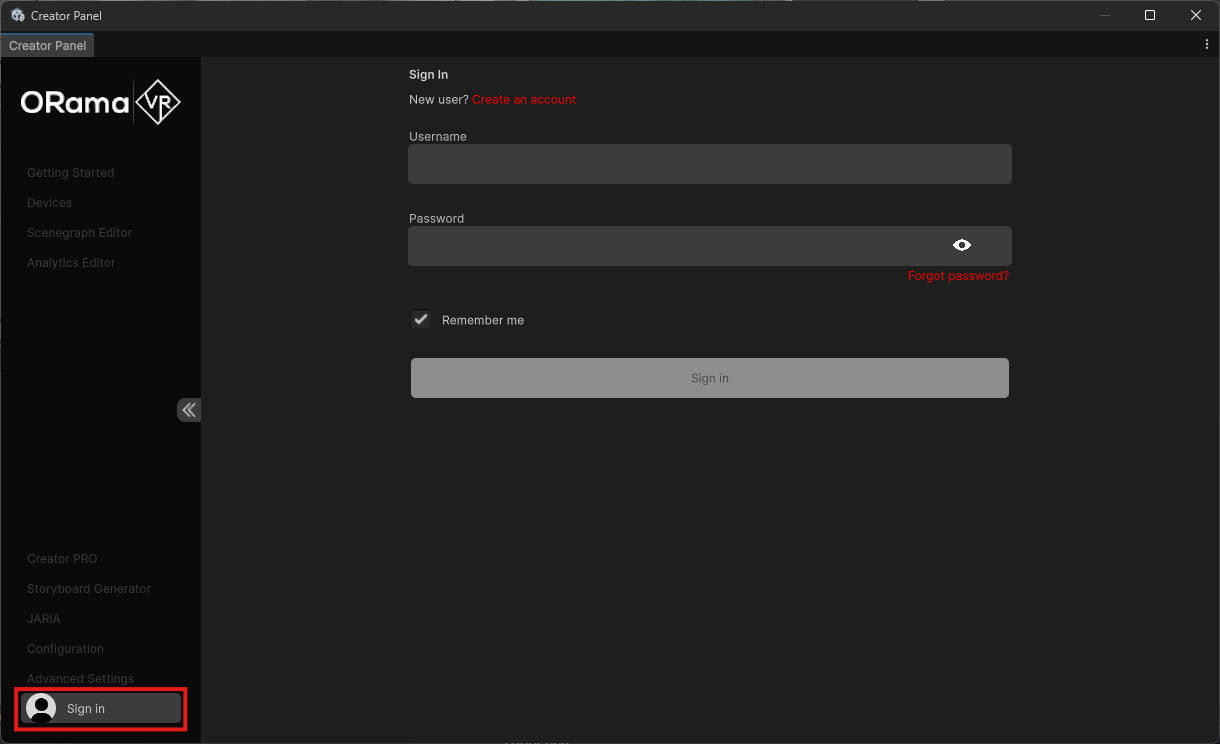Open Advanced Settings in sidebar
This screenshot has width=1220, height=744.
[x=80, y=679]
